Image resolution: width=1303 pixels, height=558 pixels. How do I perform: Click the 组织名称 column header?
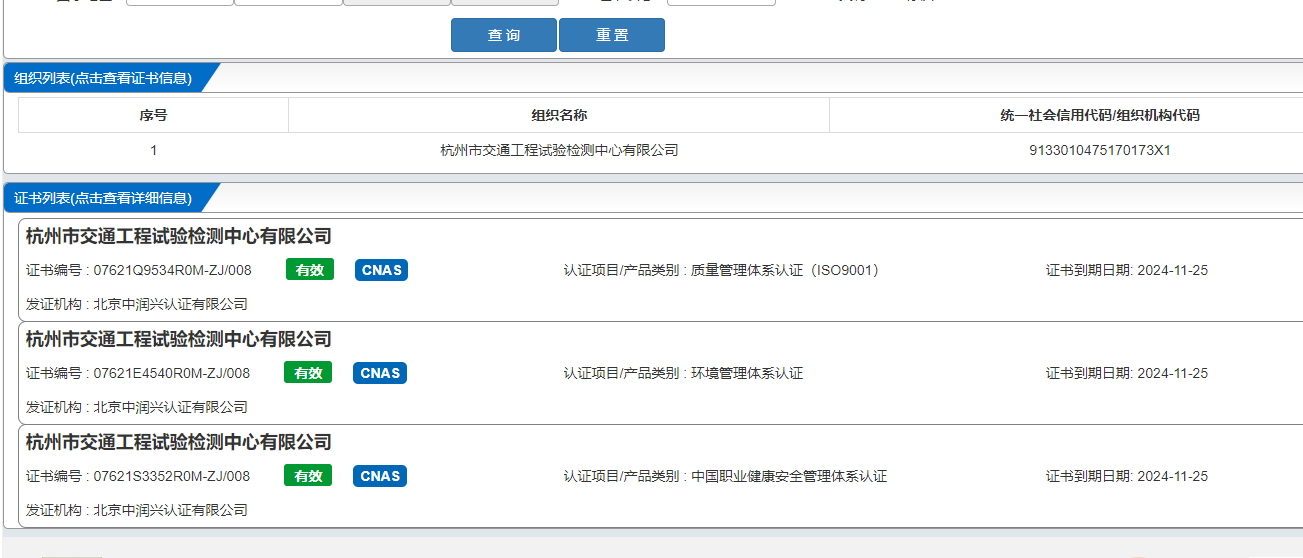pyautogui.click(x=559, y=115)
